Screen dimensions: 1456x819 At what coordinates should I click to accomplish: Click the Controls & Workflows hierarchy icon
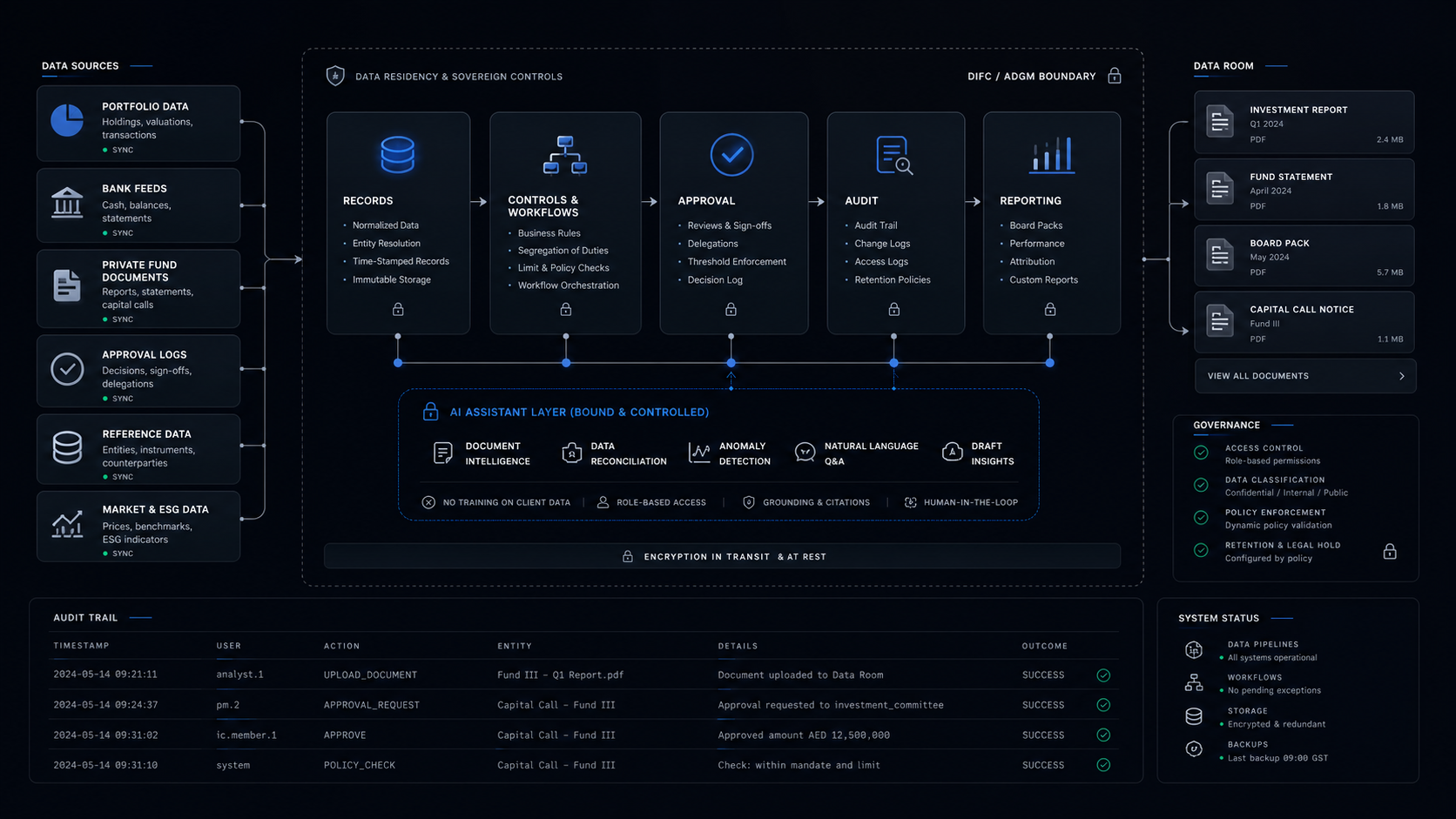(x=565, y=155)
